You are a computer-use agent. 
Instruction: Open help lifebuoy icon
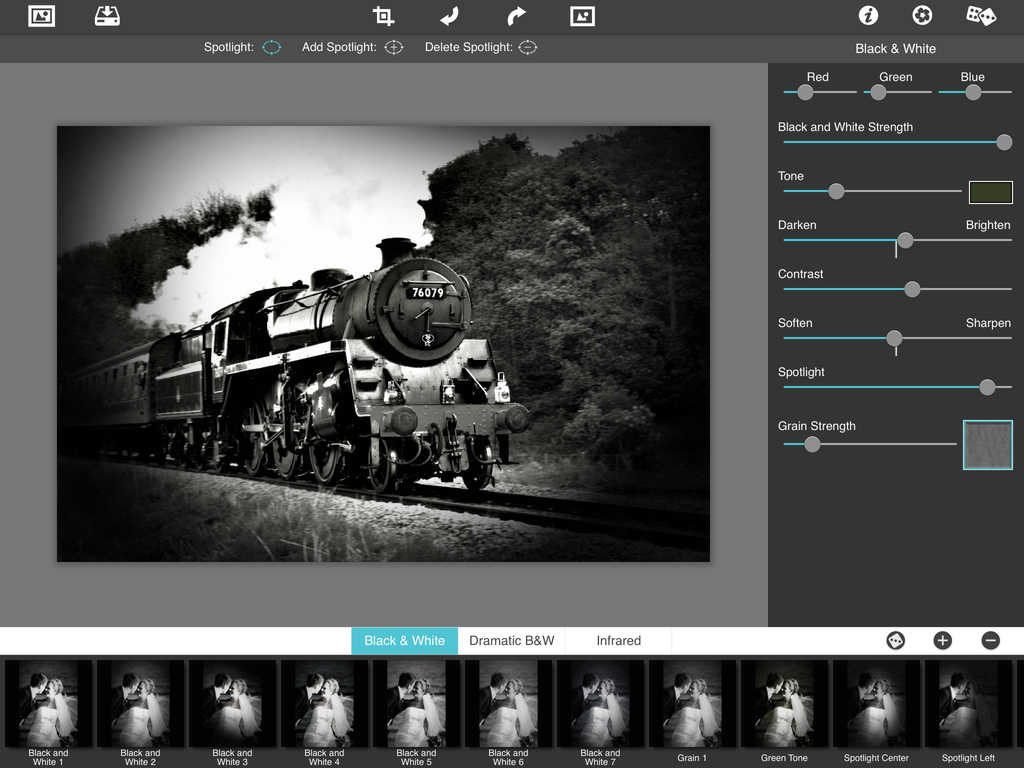coord(922,16)
